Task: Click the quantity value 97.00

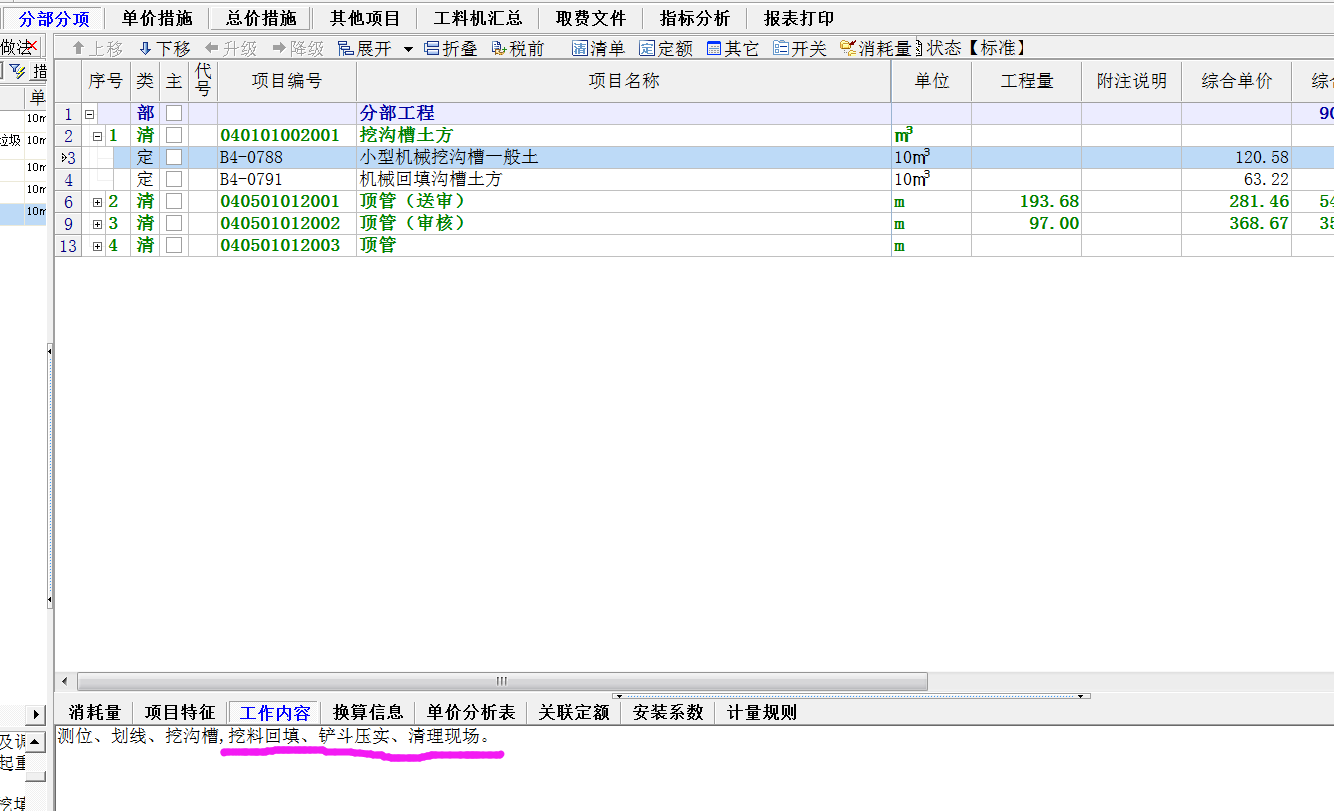Action: tap(1054, 223)
